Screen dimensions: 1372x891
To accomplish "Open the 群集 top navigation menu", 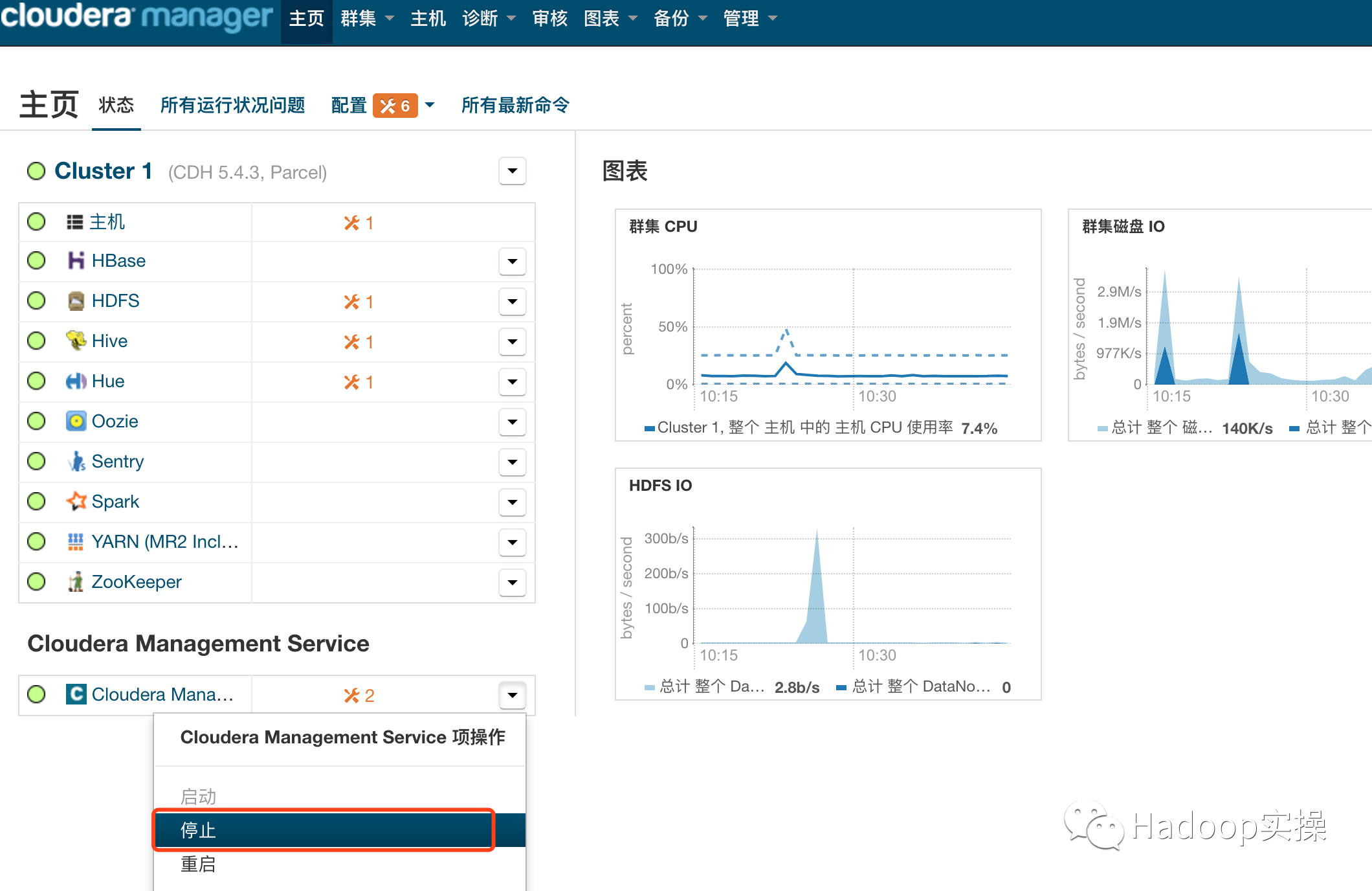I will click(x=367, y=19).
